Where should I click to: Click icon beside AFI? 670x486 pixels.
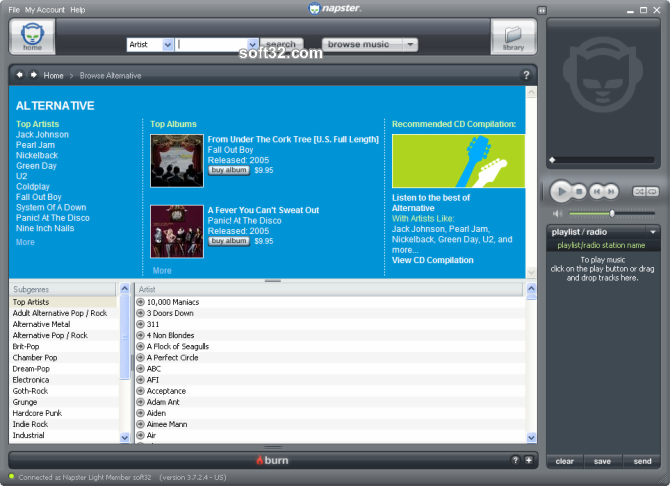[140, 380]
